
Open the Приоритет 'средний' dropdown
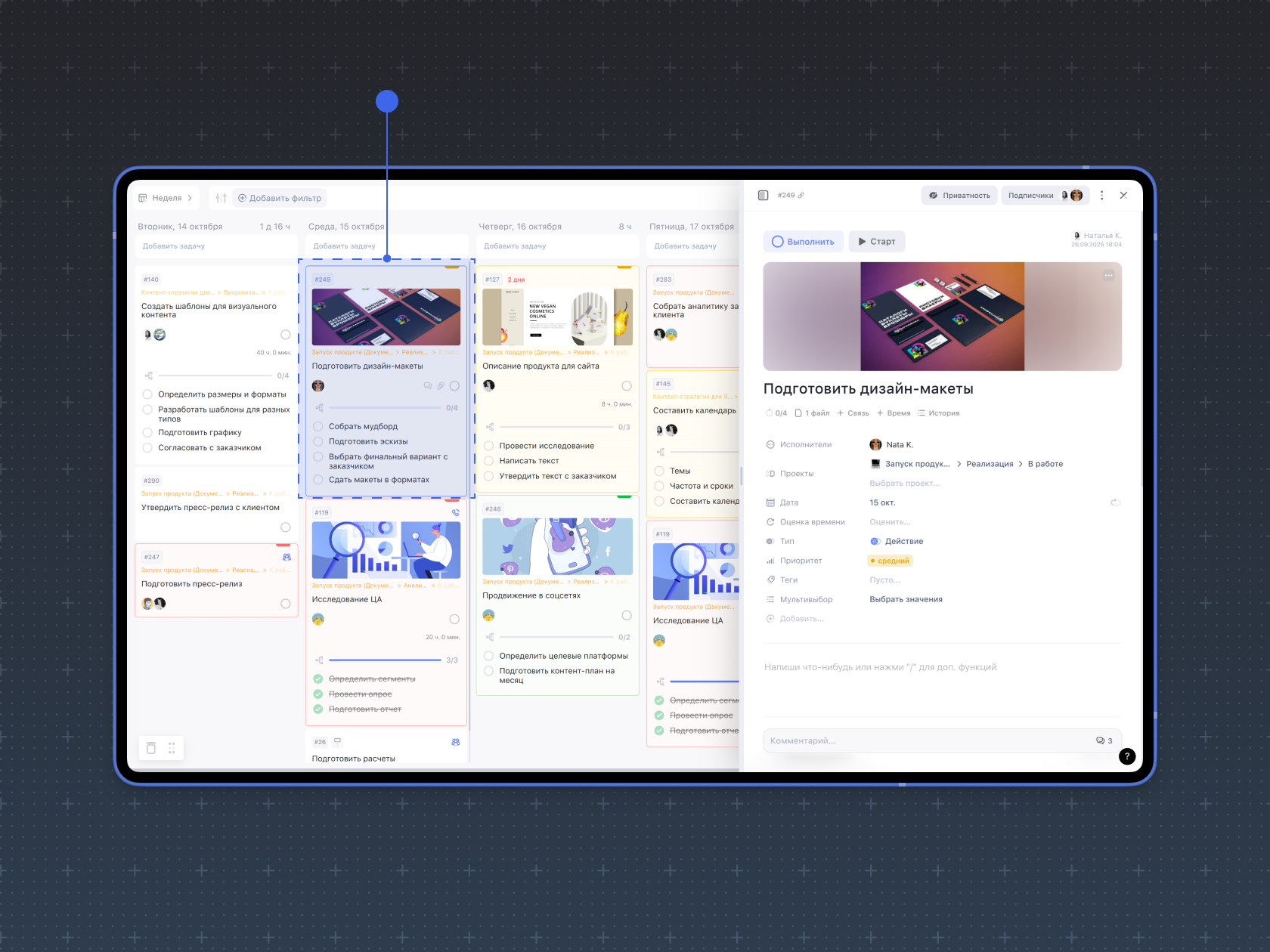click(890, 561)
